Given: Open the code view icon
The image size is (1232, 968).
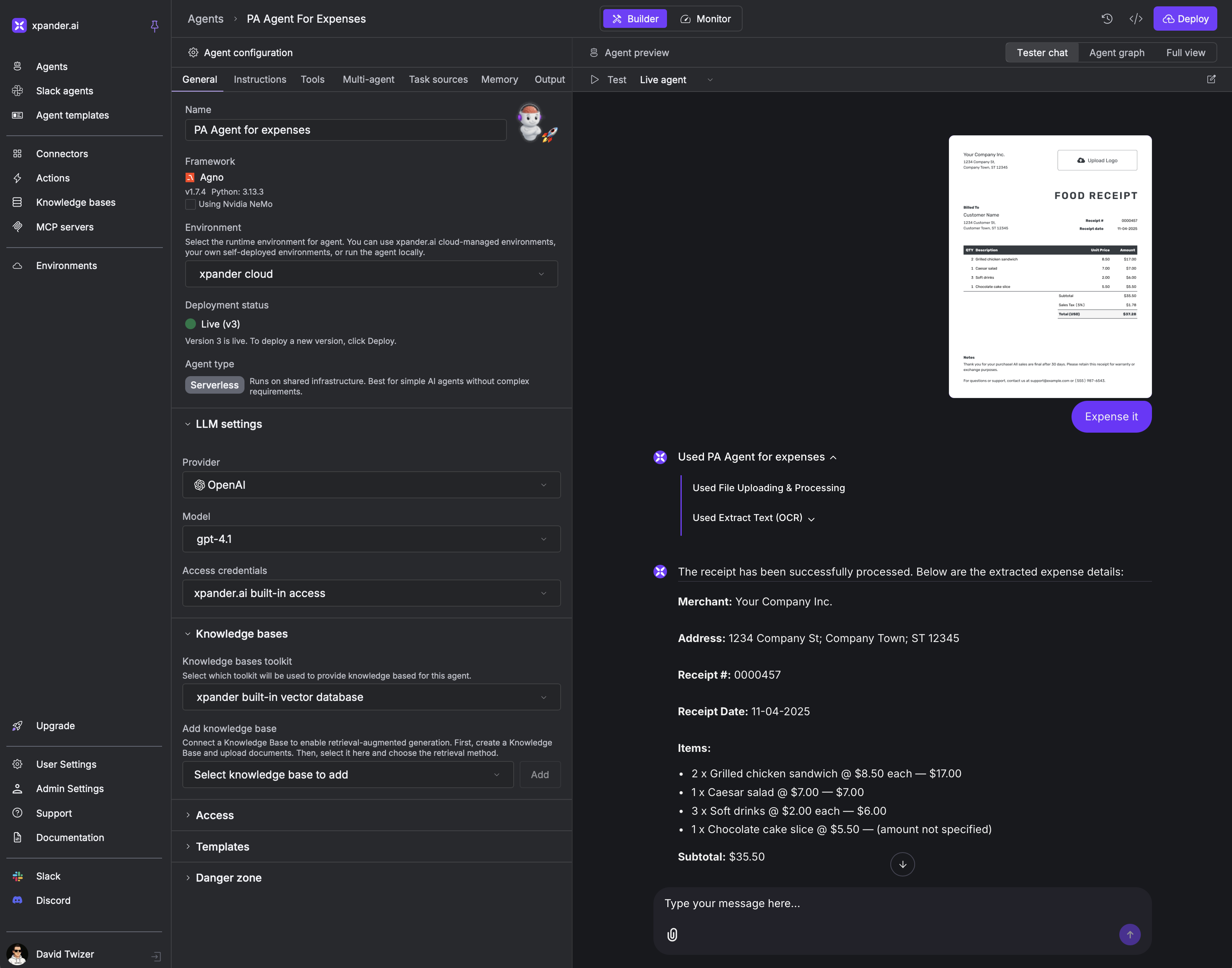Looking at the screenshot, I should pos(1136,19).
